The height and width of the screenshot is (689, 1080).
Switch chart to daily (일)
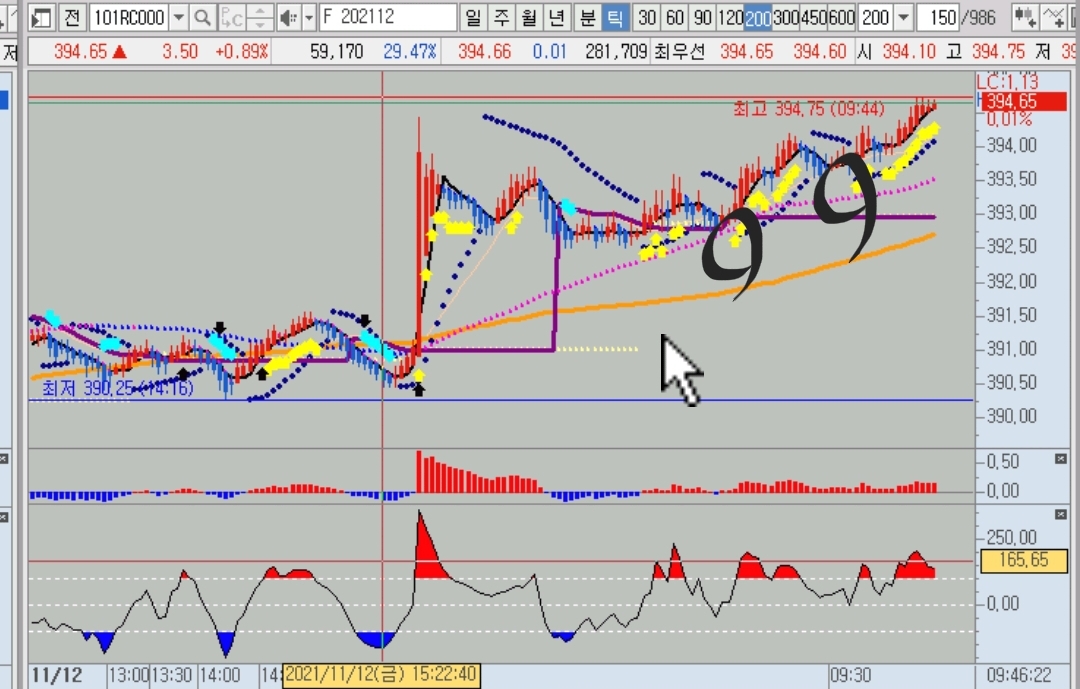[472, 17]
